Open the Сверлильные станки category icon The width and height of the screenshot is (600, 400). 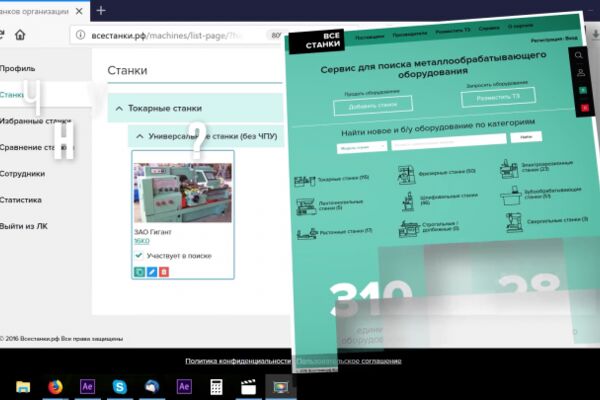point(514,222)
